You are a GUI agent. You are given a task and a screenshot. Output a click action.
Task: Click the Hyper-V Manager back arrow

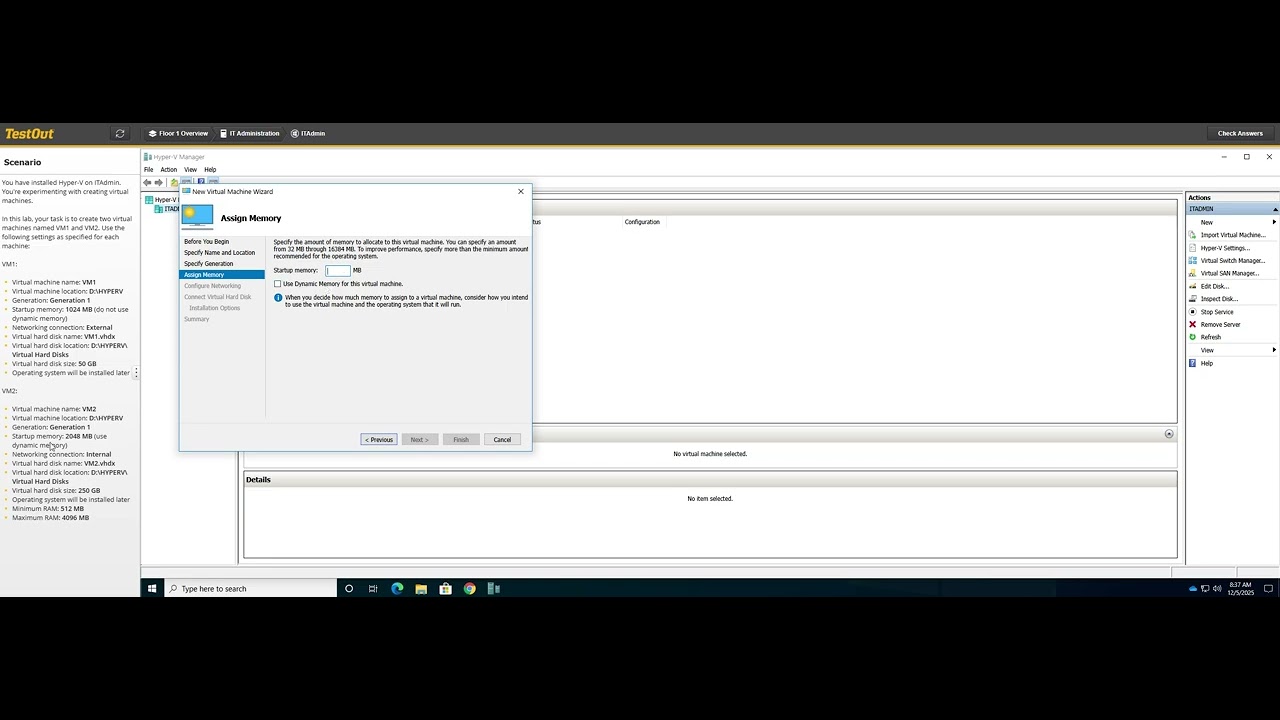point(147,182)
